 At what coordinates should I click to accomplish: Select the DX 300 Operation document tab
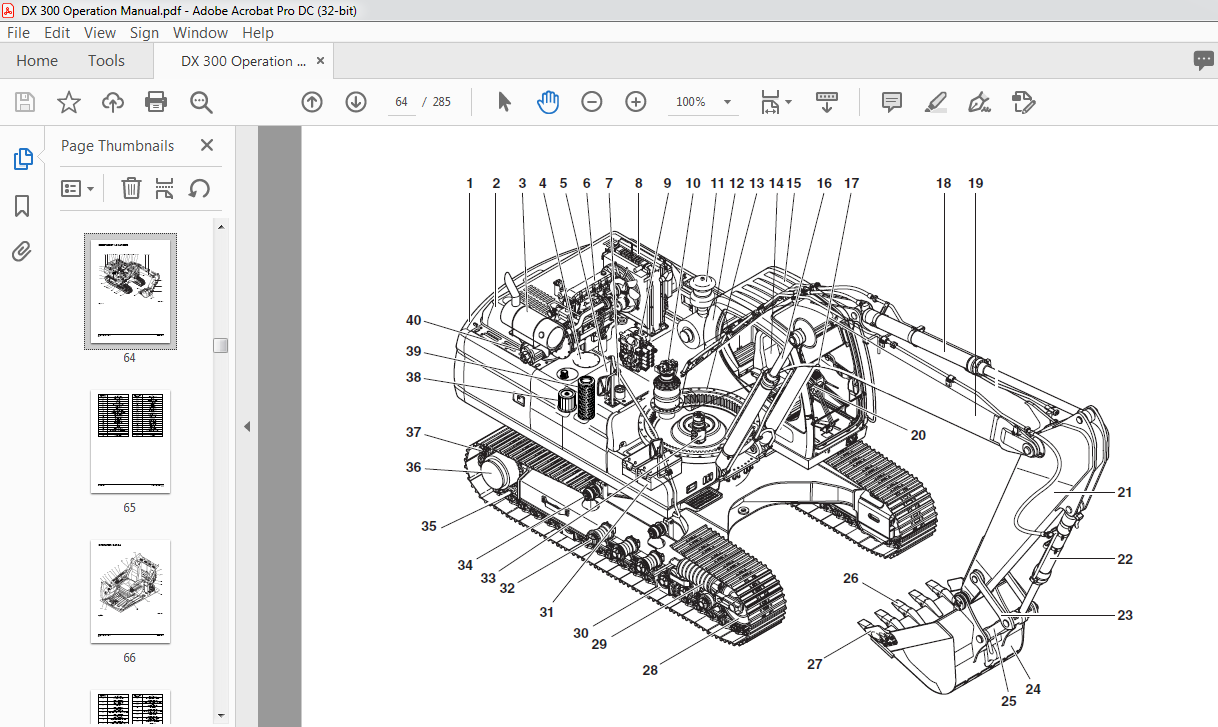coord(244,61)
